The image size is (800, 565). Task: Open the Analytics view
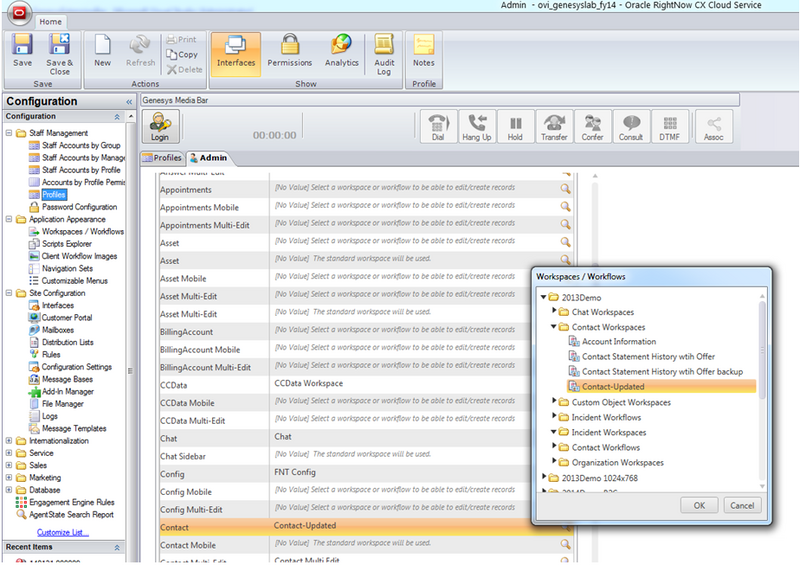[341, 50]
